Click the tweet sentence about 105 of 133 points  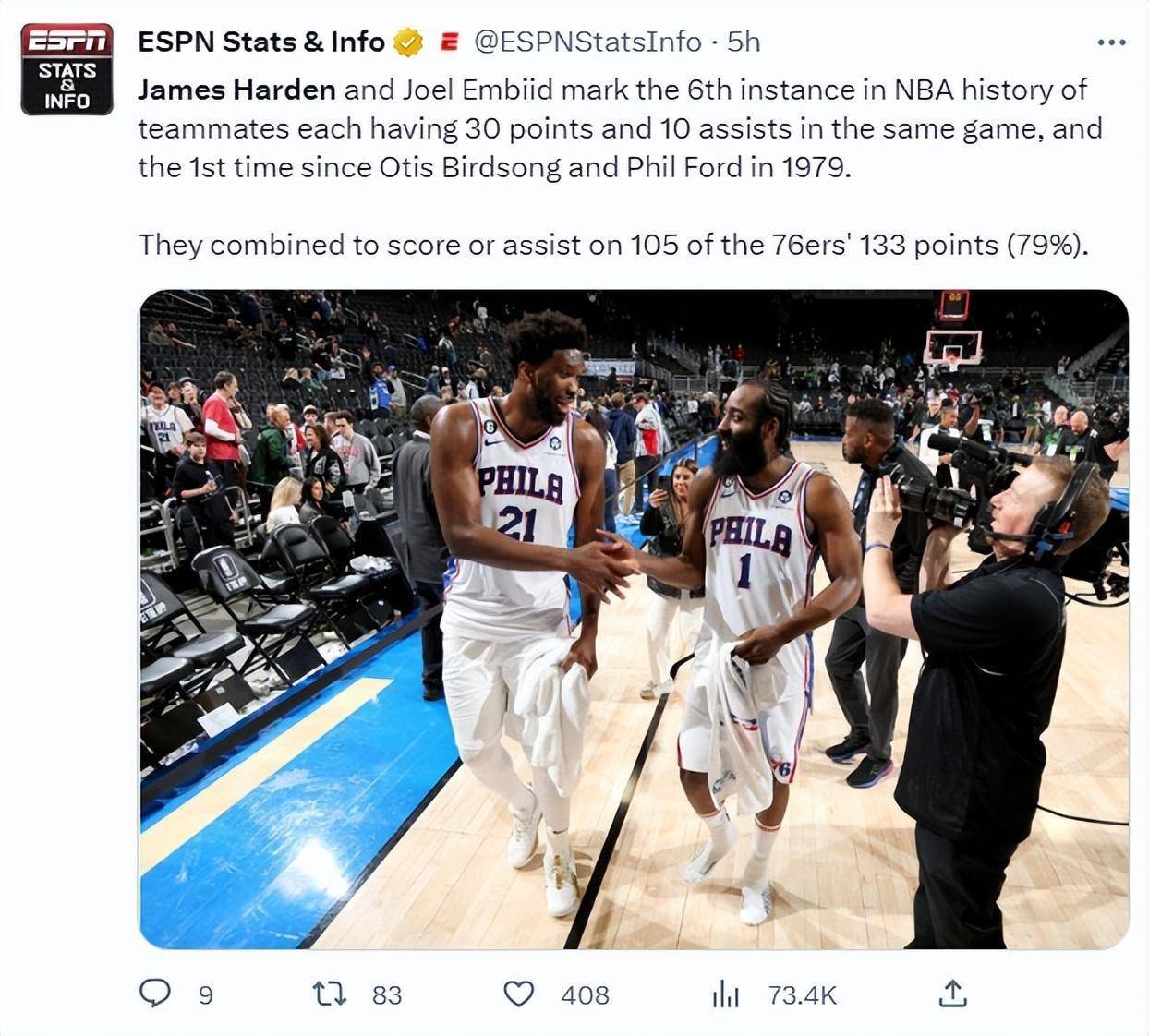pyautogui.click(x=613, y=245)
